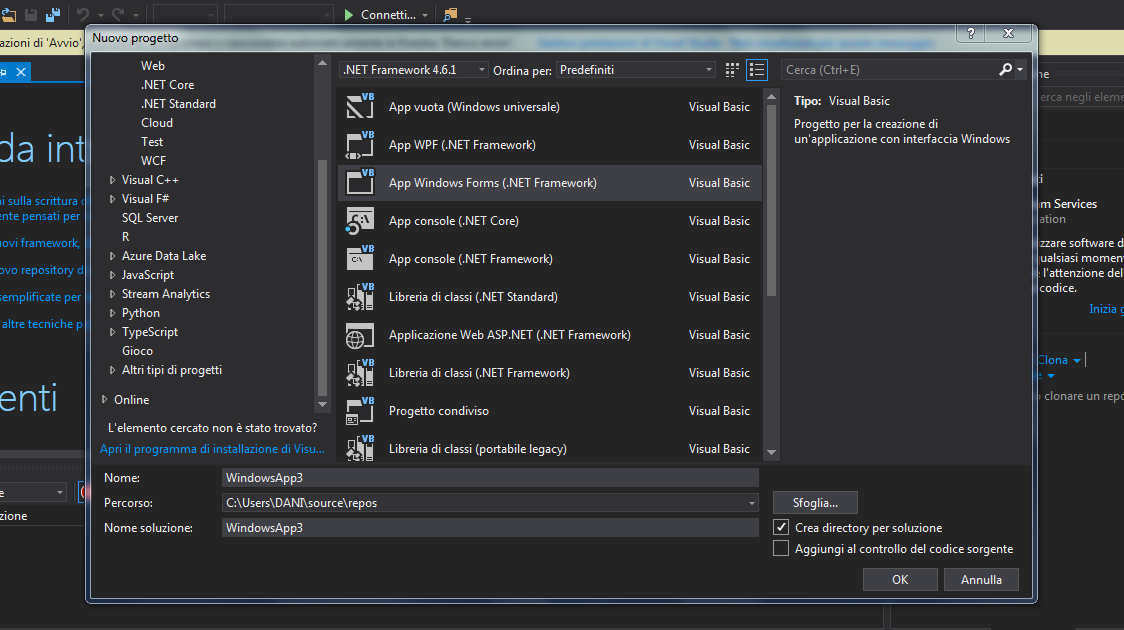This screenshot has height=630, width=1124.
Task: Switch to small icons grid view
Action: pos(732,70)
